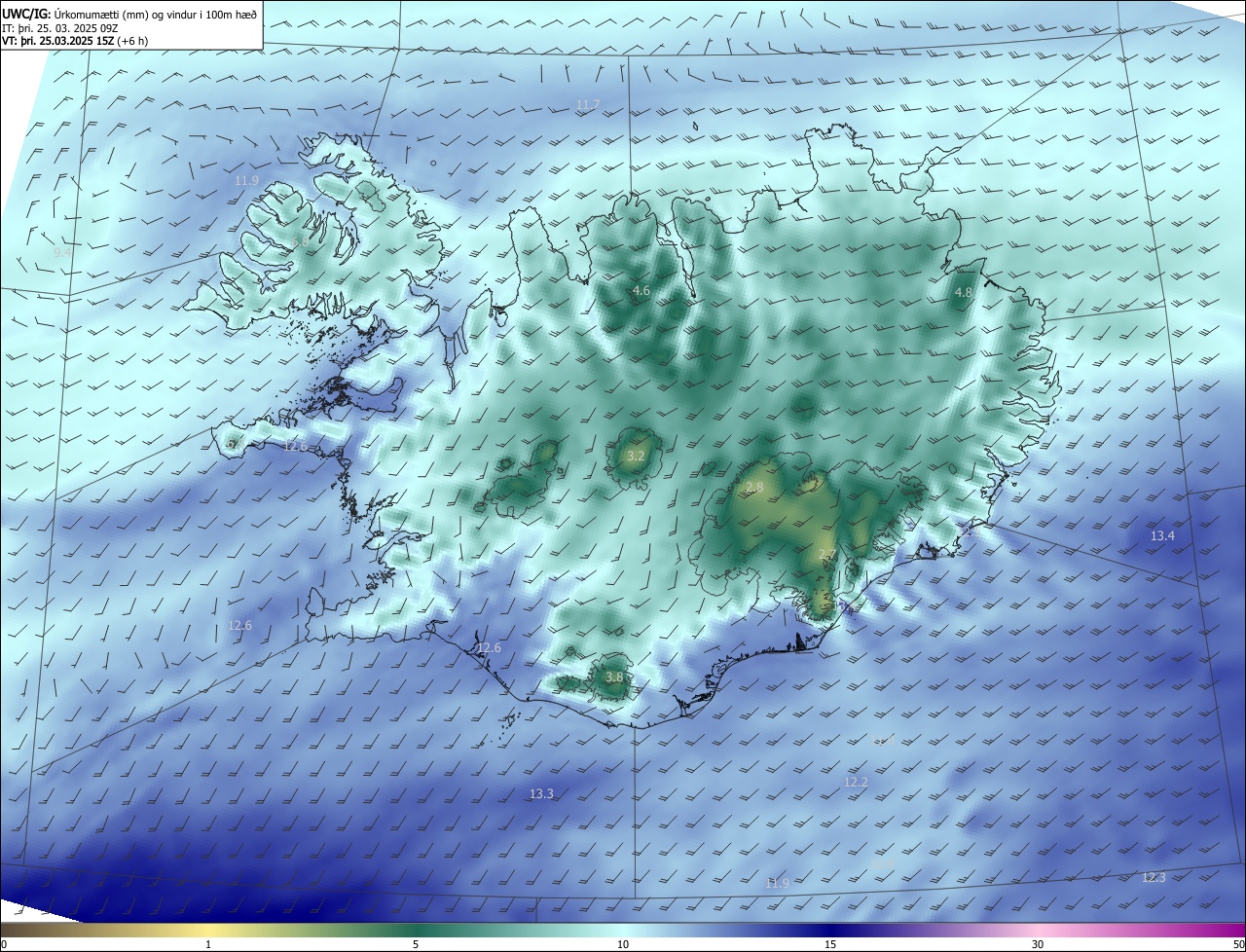
Task: Select the 3.2 value on Hofsjökull glacier
Action: (x=636, y=456)
